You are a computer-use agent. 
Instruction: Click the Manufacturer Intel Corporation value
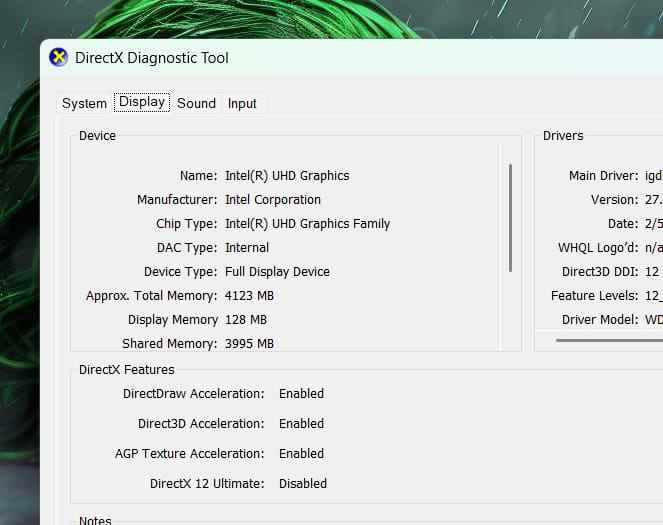(272, 200)
